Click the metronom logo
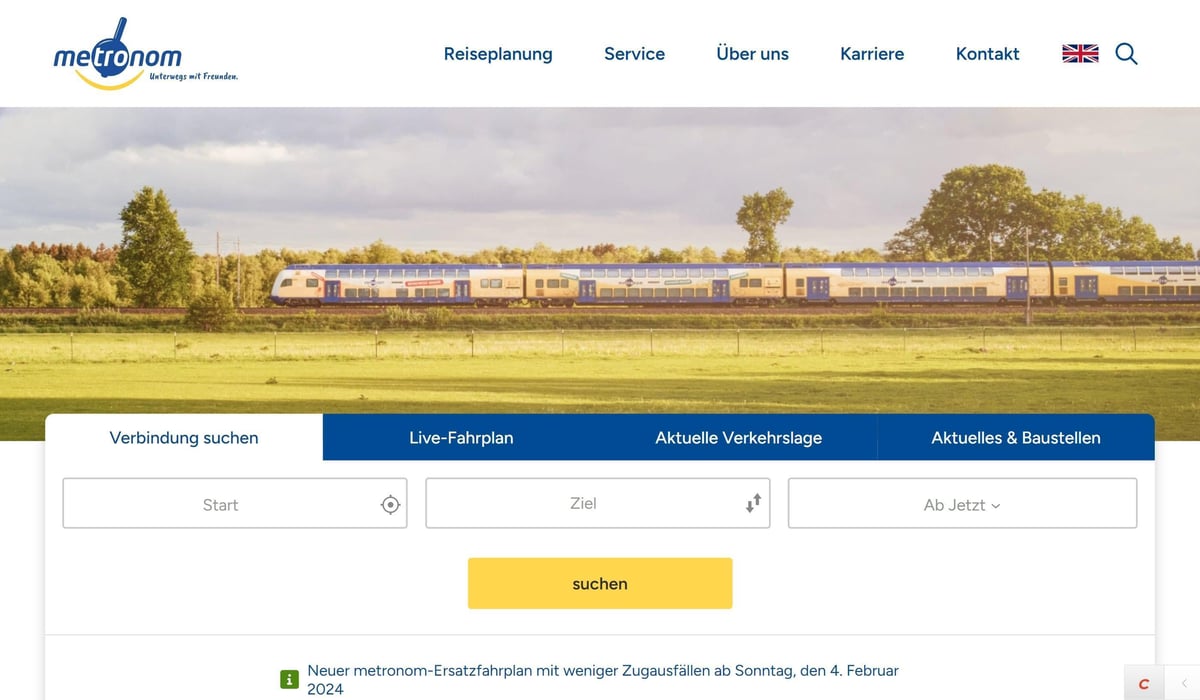 point(145,54)
